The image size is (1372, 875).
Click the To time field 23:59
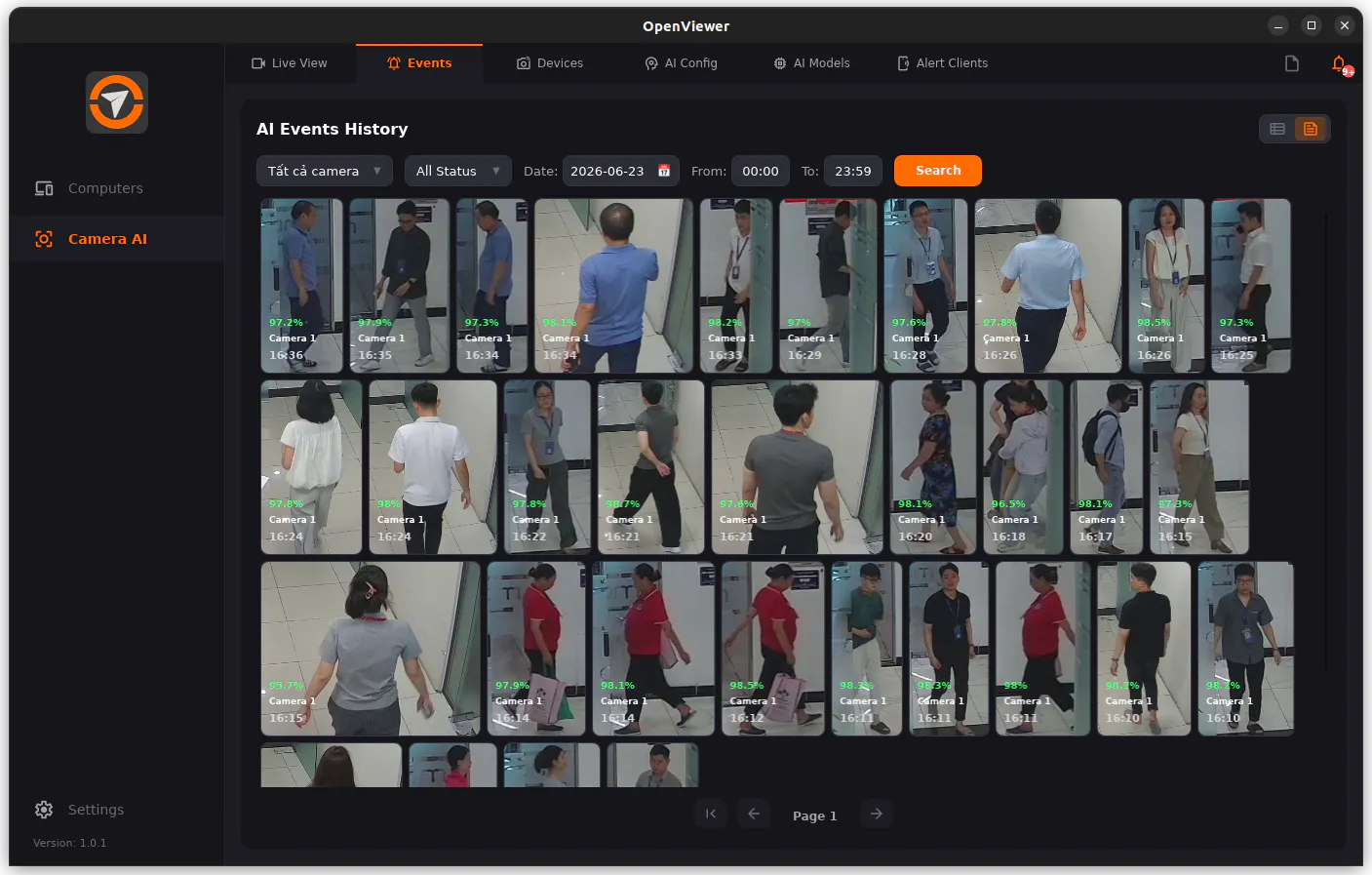[853, 171]
